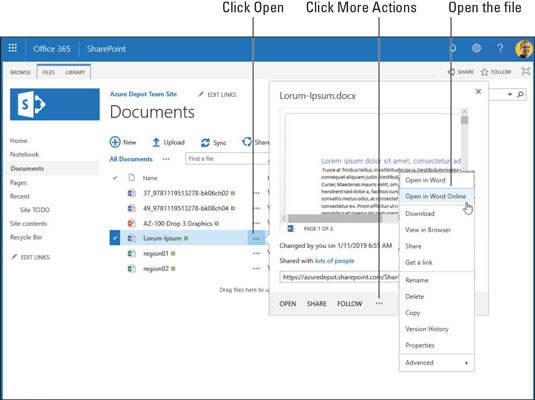
Task: Click the focus on content icon
Action: coord(526,71)
